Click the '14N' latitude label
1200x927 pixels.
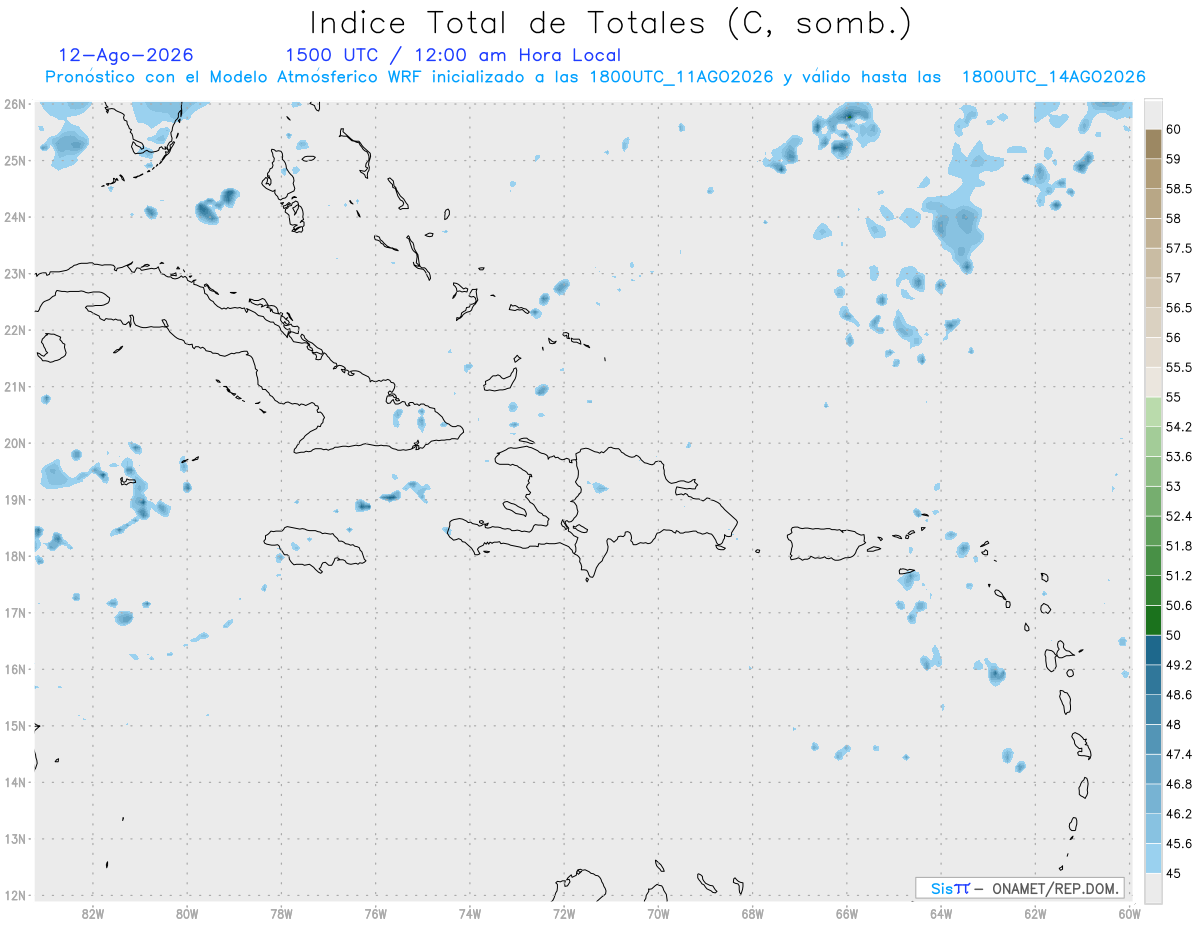[x=14, y=782]
